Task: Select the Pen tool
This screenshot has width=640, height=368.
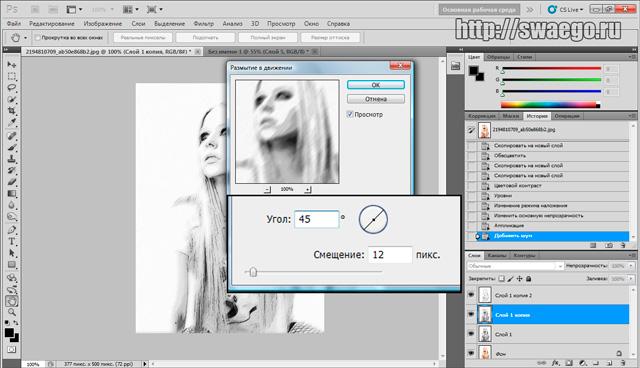Action: click(x=11, y=230)
